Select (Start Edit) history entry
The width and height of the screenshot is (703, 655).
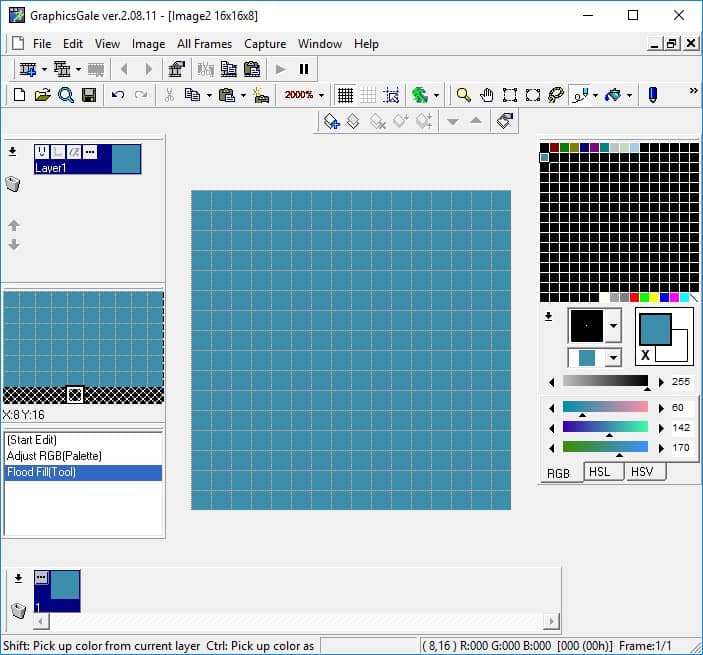(x=83, y=440)
